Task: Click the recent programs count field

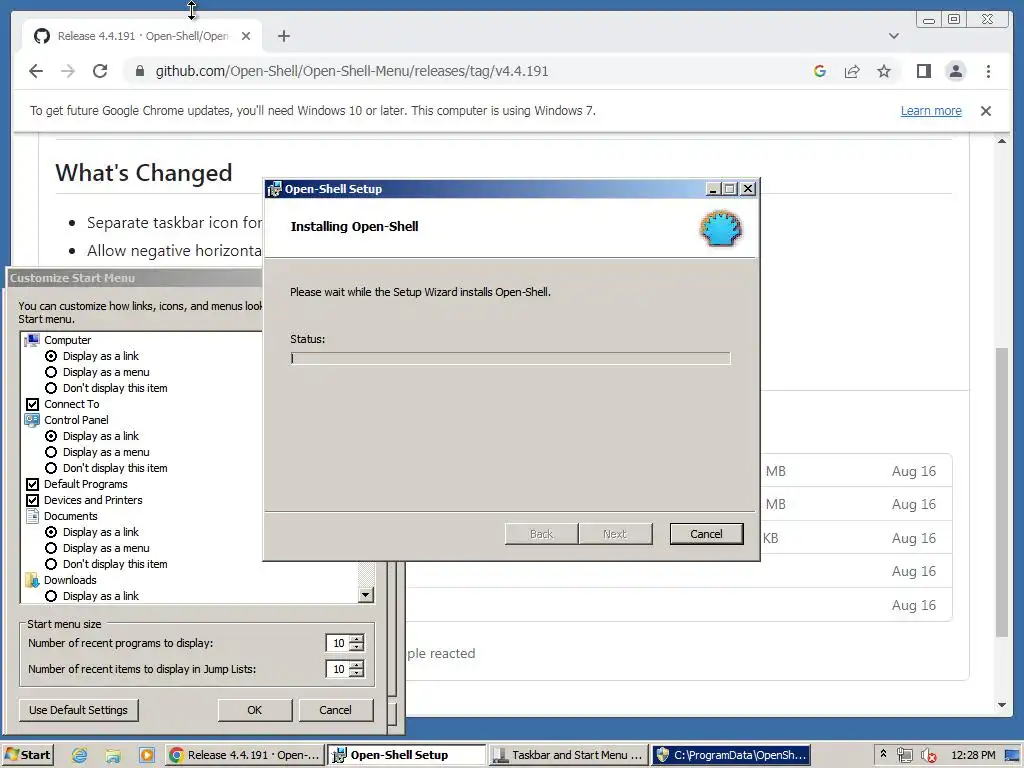Action: click(x=338, y=643)
